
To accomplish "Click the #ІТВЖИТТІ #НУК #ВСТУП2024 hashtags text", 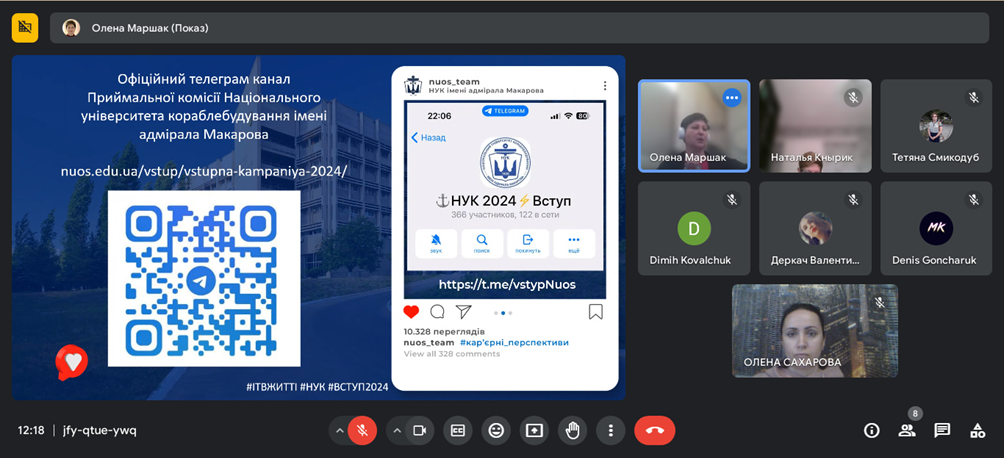I will pos(317,388).
